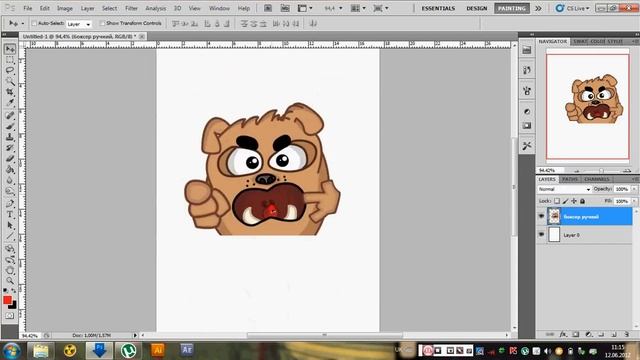Hide the top selected layer's eye icon
The width and height of the screenshot is (640, 360).
click(x=542, y=216)
